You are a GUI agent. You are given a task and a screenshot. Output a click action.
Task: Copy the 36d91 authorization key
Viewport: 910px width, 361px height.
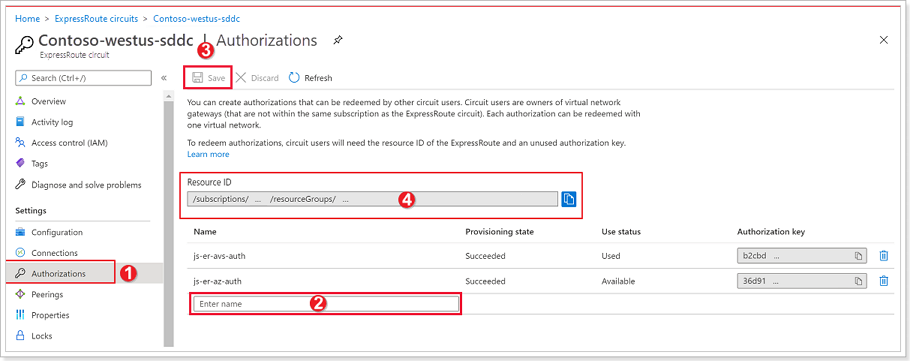tap(858, 281)
